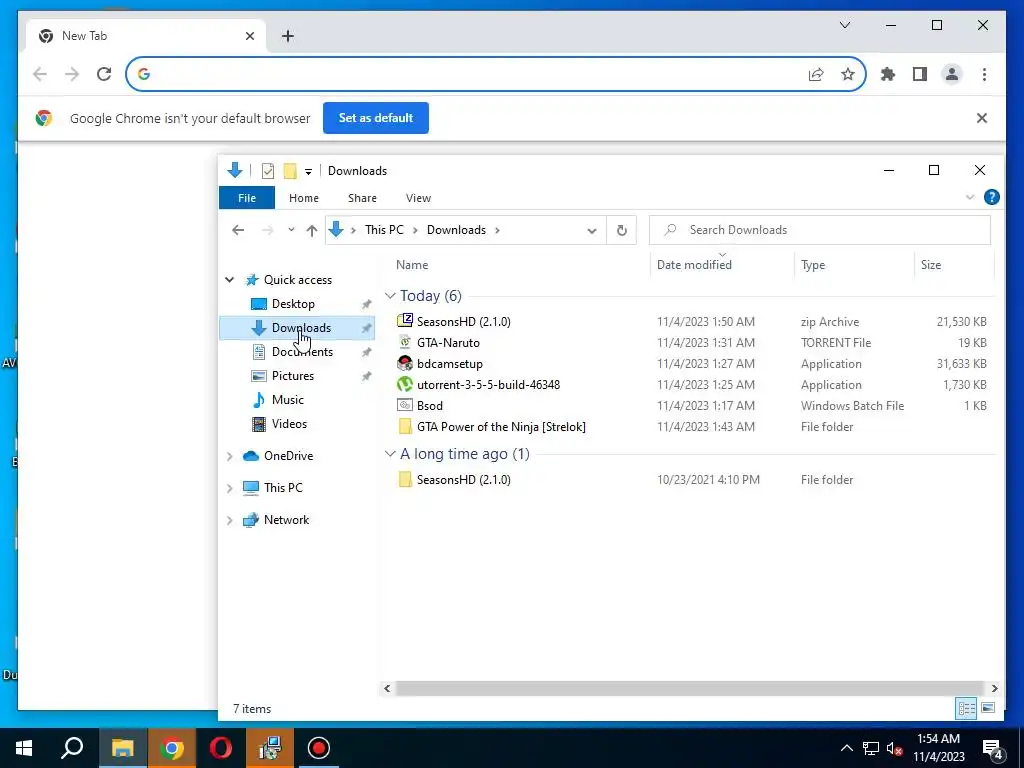Collapse the A long time ago group

click(x=391, y=454)
